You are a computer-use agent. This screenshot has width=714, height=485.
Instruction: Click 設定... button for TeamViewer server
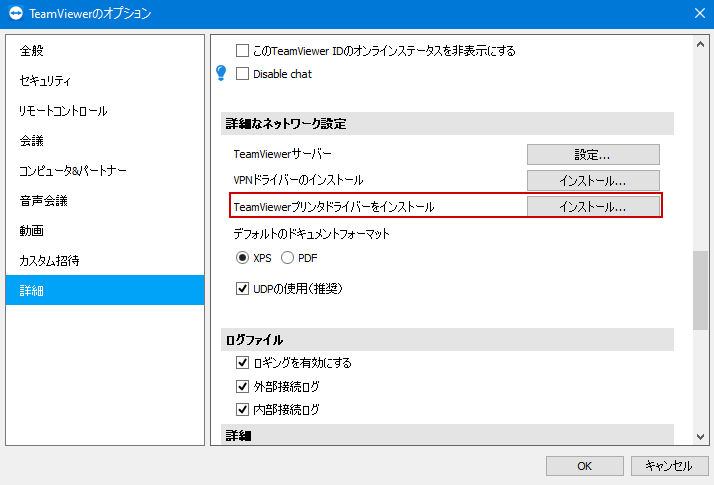(593, 154)
